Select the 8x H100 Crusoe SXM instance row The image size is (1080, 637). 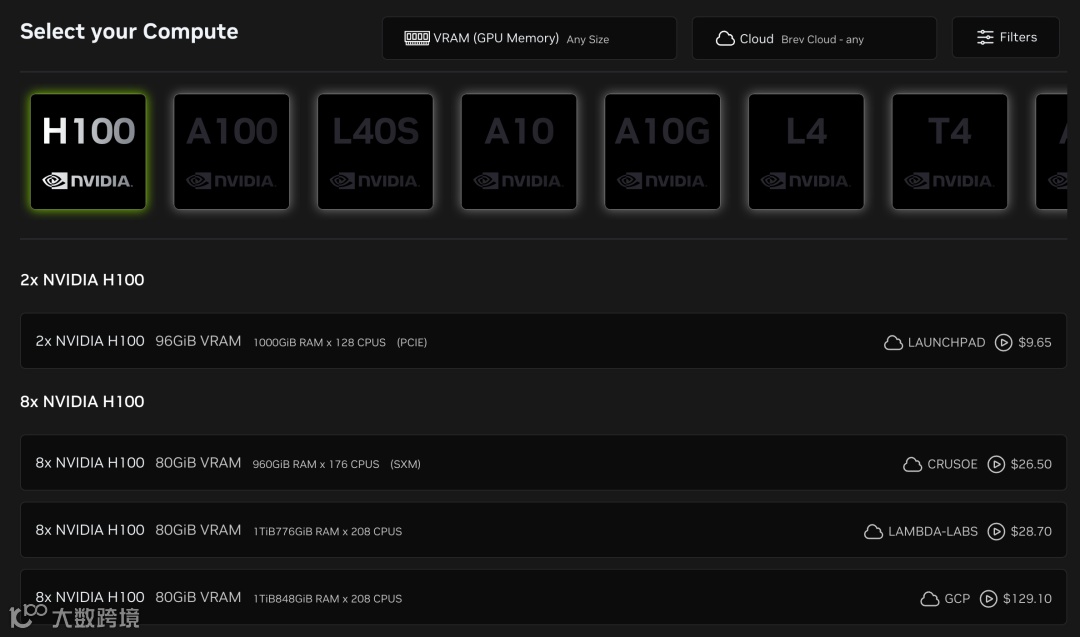click(x=543, y=463)
